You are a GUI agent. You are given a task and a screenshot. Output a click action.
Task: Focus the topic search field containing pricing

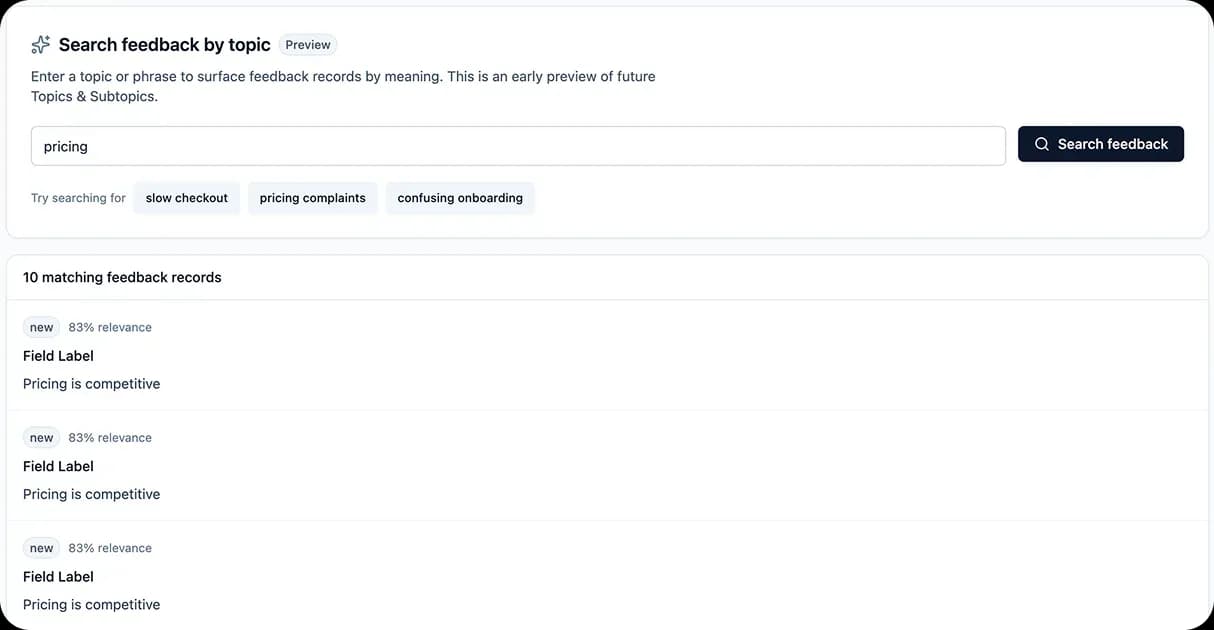(518, 146)
